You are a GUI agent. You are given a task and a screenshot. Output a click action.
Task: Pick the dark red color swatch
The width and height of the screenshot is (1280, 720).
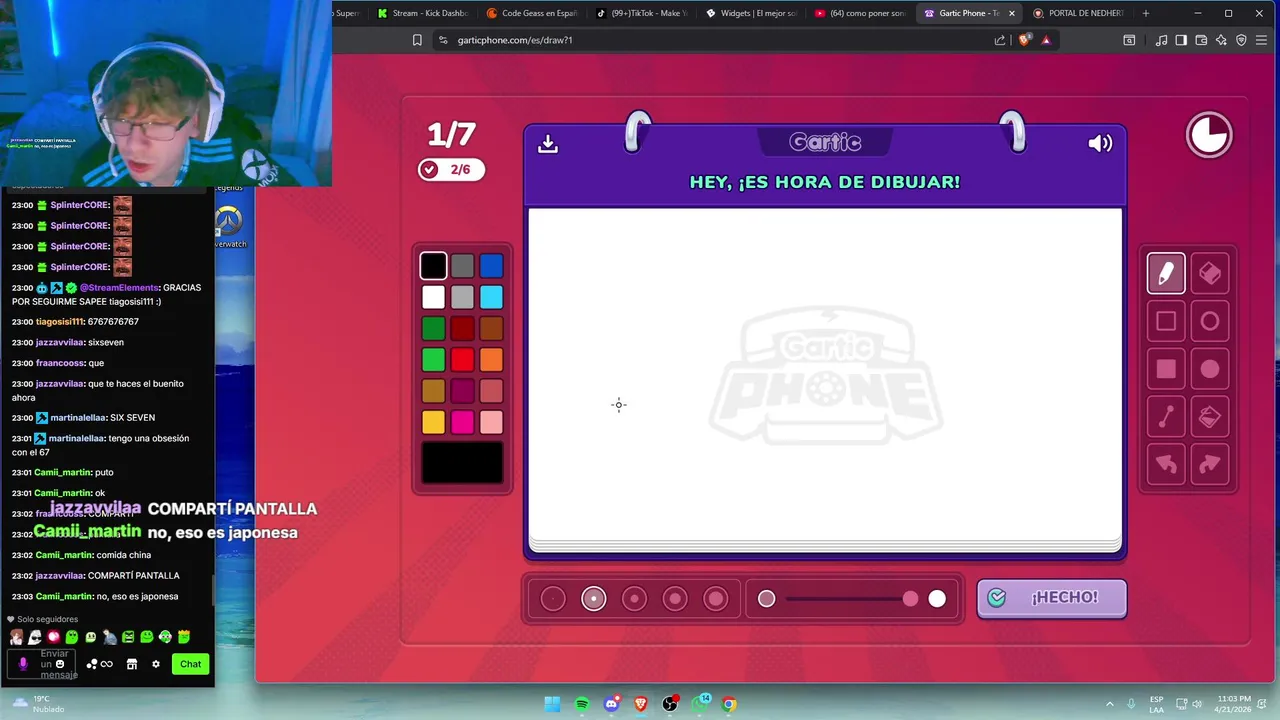[x=462, y=328]
